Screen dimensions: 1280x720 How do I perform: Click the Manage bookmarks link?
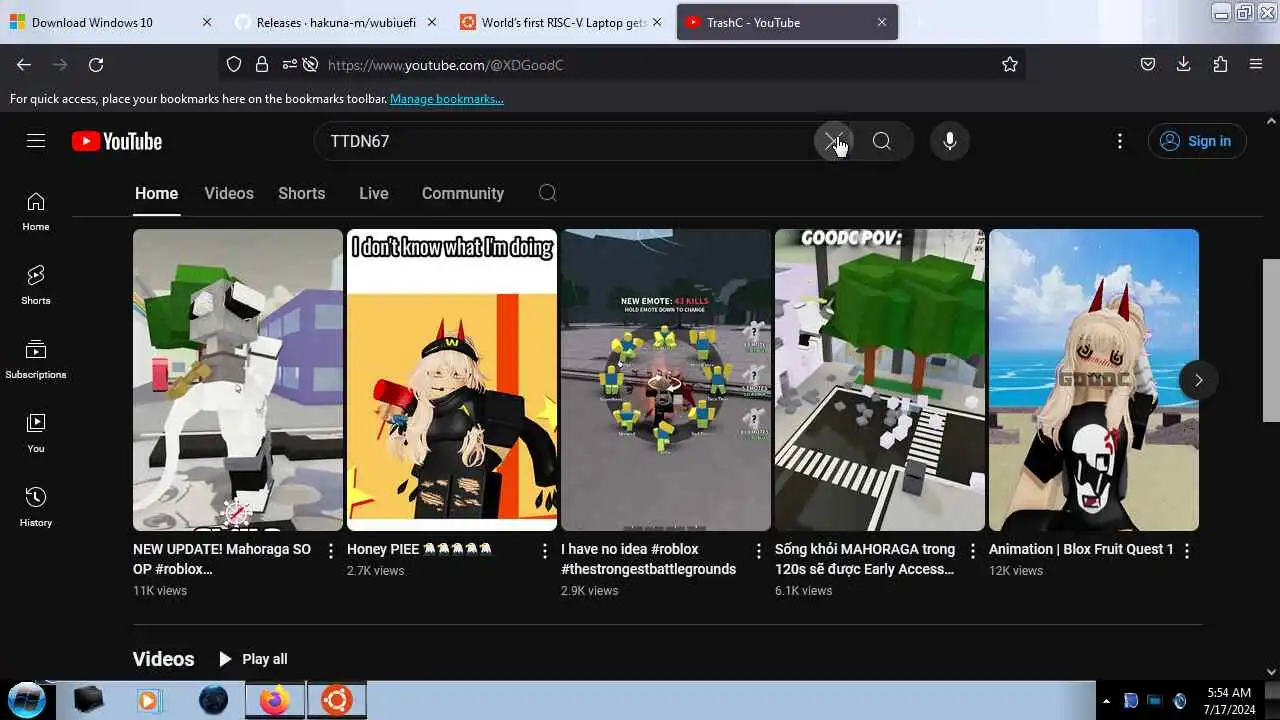(447, 99)
